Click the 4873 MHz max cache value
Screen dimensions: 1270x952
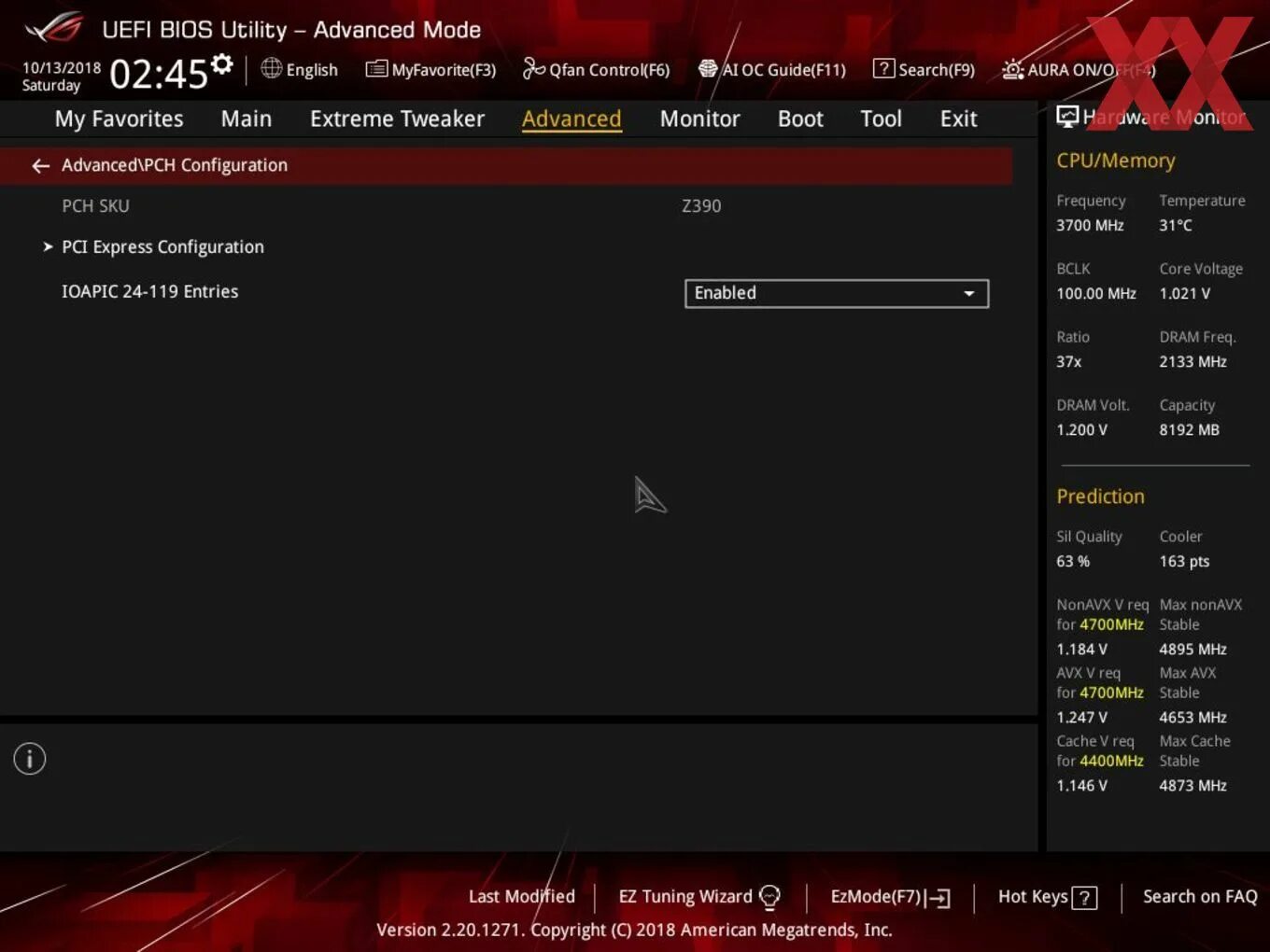pos(1192,785)
